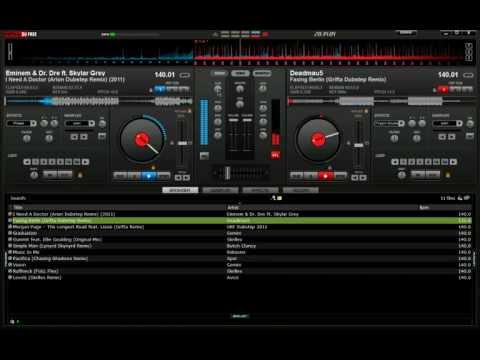480x360 pixels.
Task: Open left deck effects dropdown arrow
Action: click(33, 123)
